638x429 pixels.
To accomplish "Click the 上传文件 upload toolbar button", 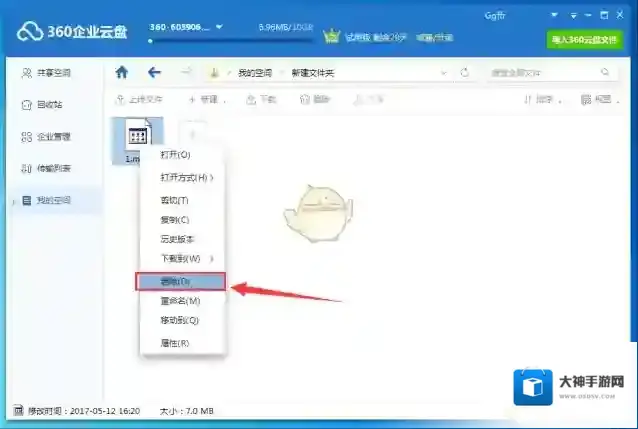I will (139, 99).
